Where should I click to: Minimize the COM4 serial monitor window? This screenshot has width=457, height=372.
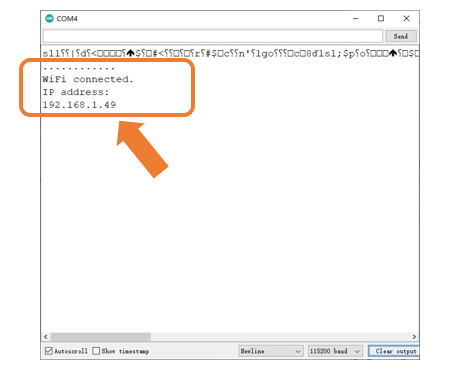pyautogui.click(x=356, y=18)
